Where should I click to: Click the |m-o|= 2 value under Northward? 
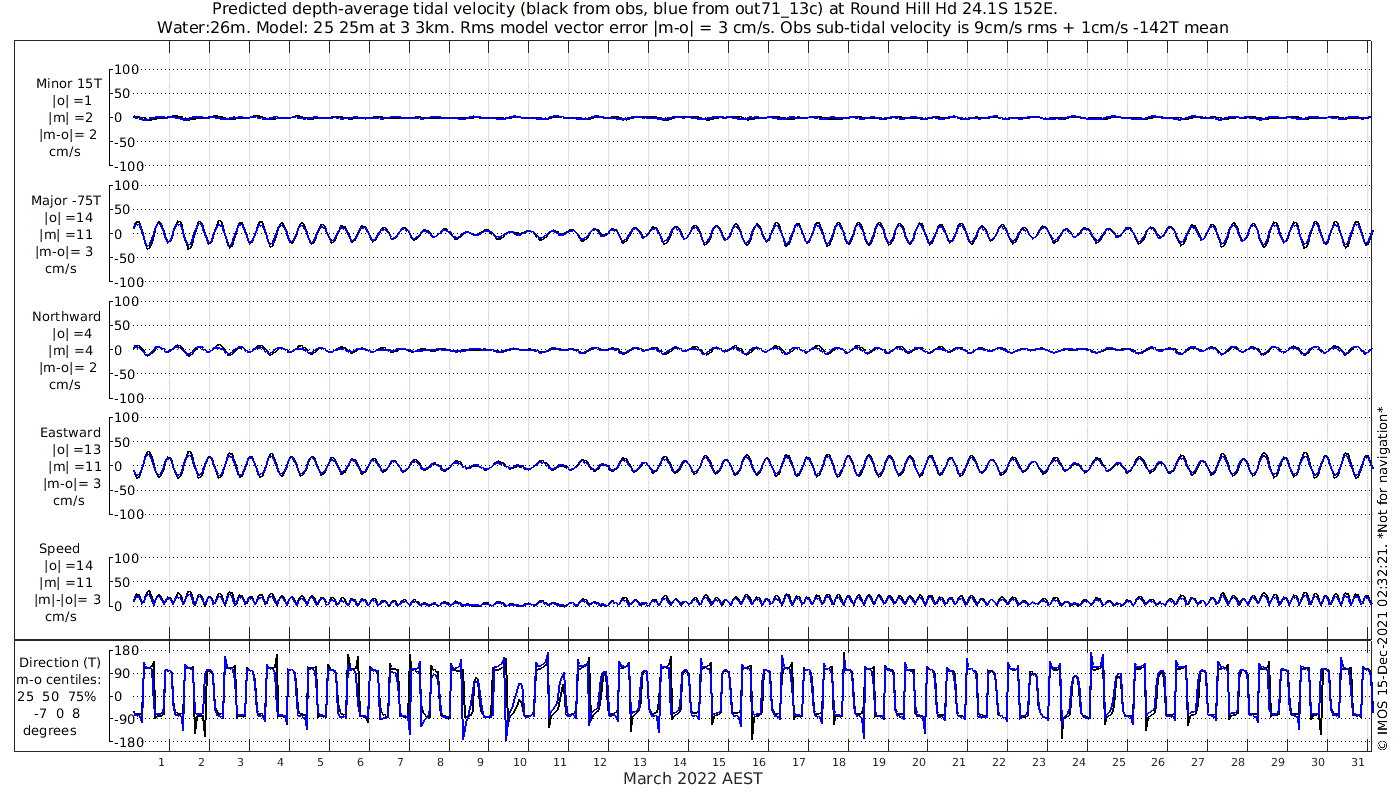pyautogui.click(x=68, y=367)
